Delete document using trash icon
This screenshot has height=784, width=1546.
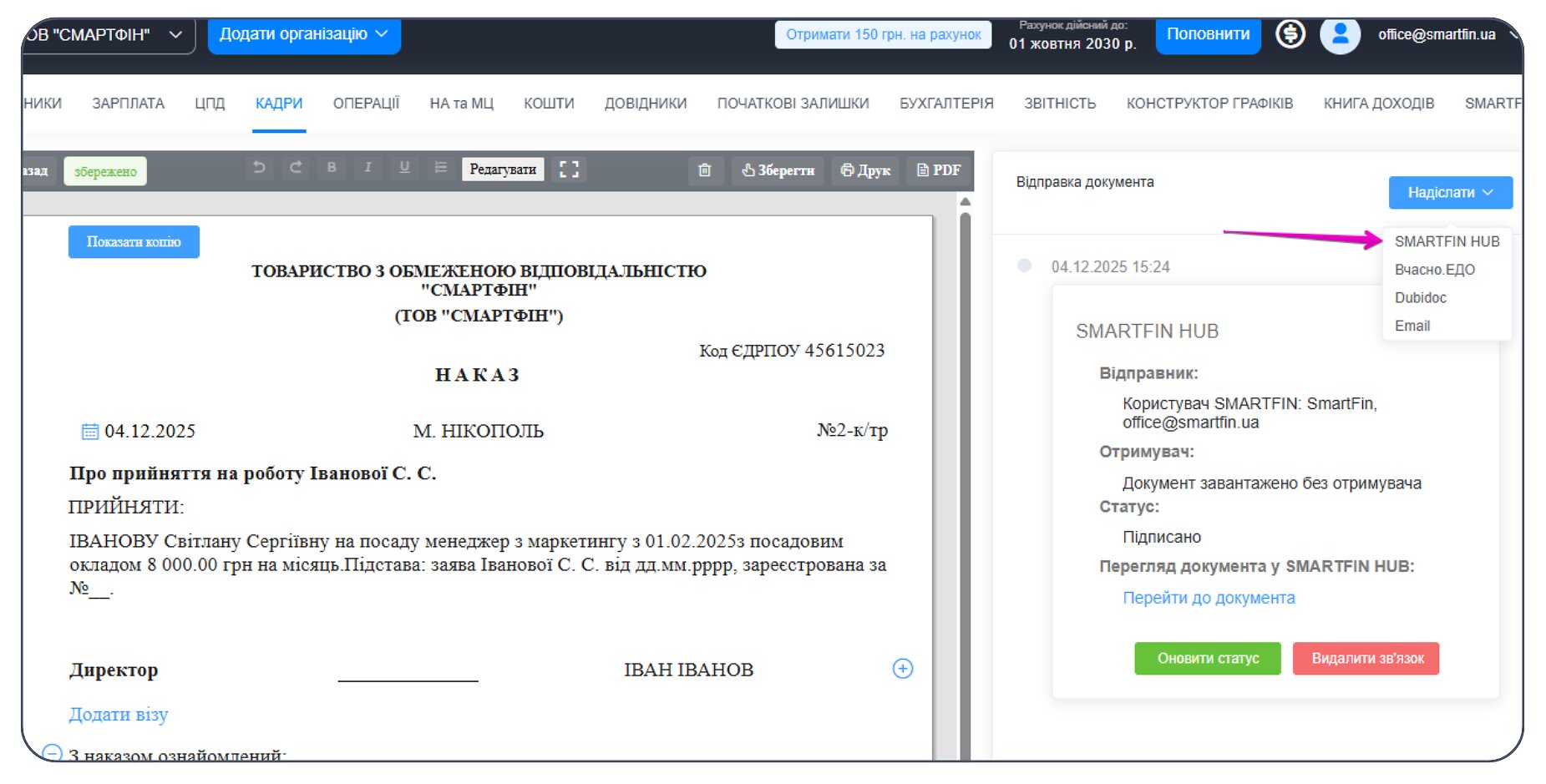click(705, 170)
